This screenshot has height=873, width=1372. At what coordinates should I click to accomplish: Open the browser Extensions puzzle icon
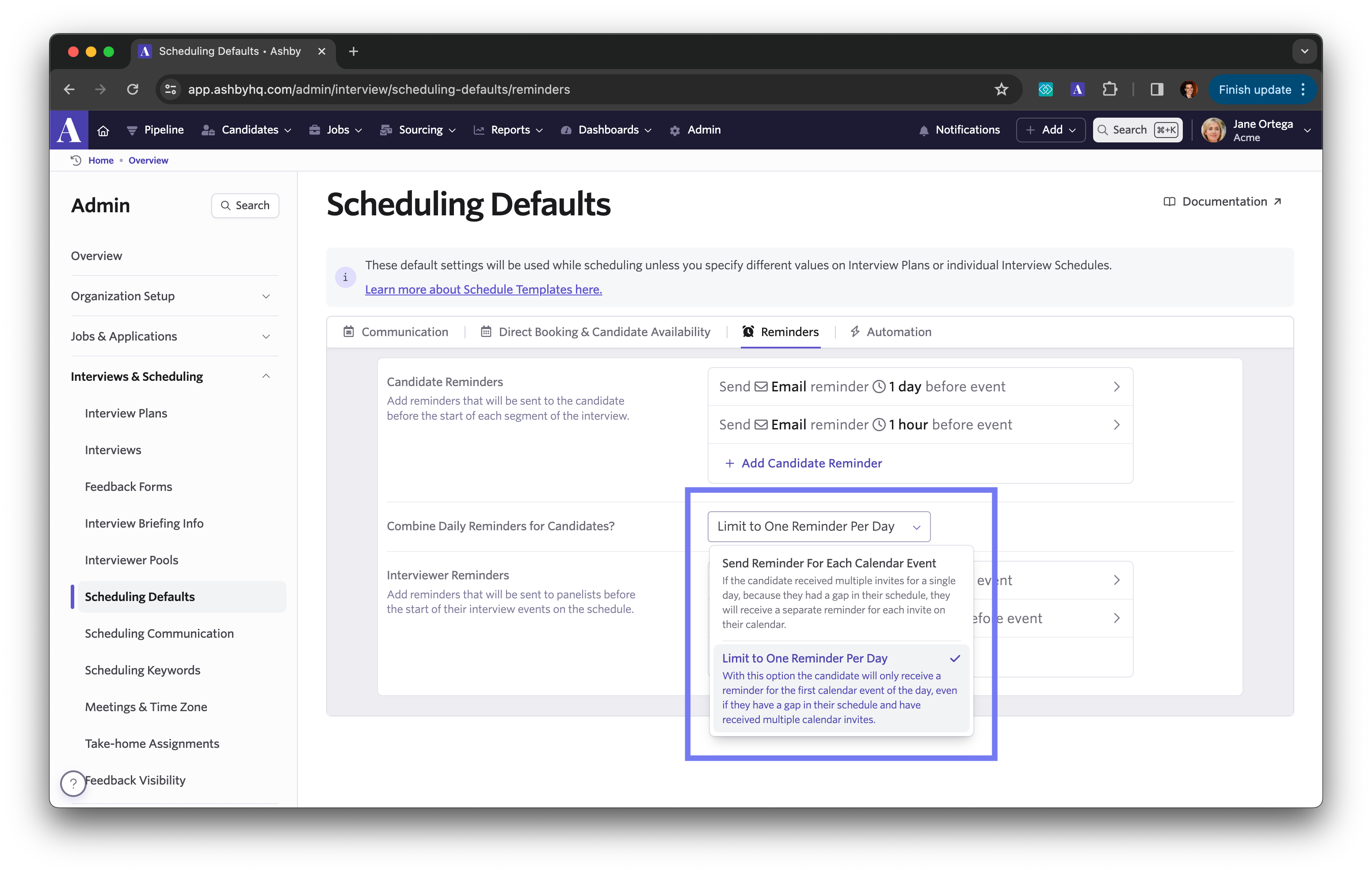point(1109,89)
